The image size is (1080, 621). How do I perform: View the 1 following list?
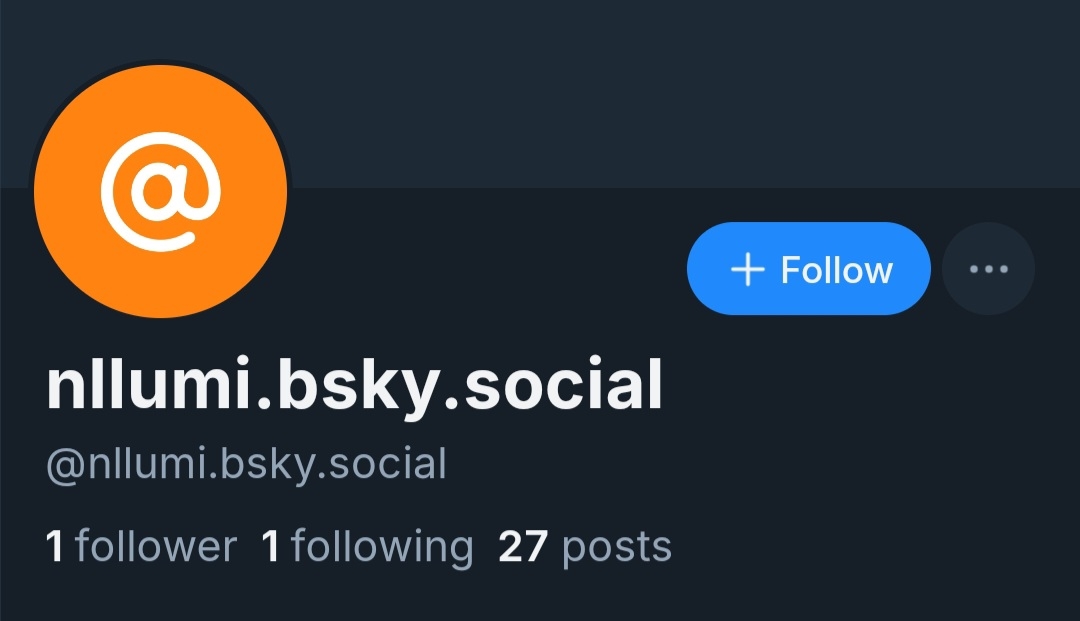click(368, 548)
